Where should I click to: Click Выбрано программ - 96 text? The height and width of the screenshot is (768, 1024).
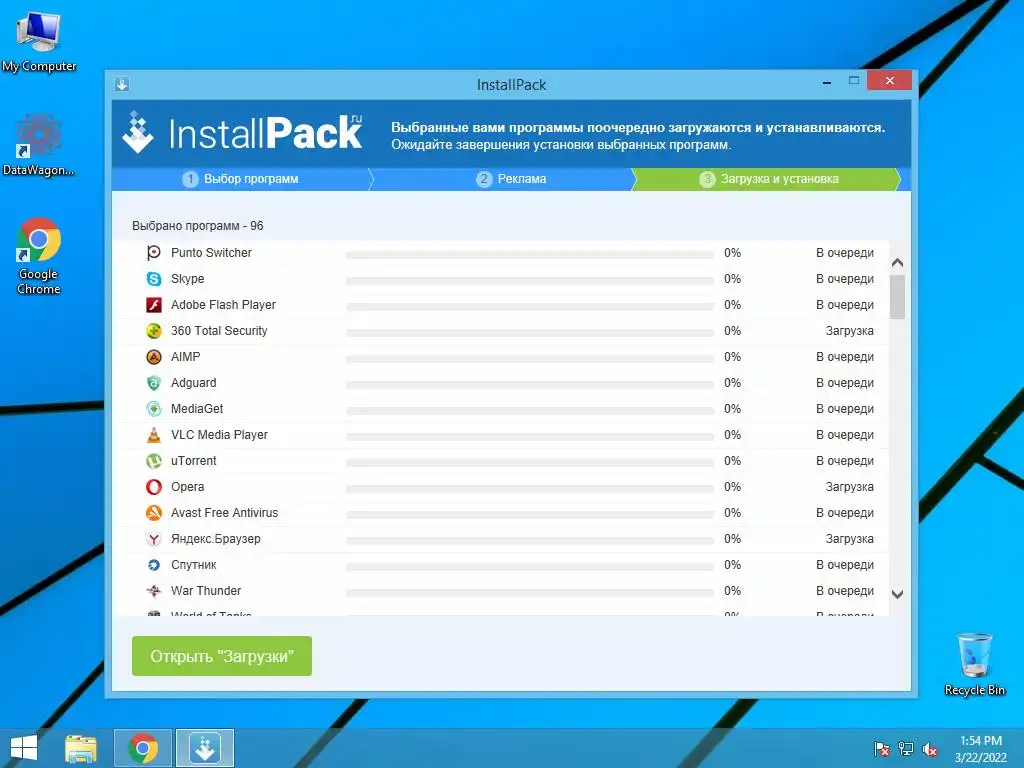pos(198,226)
